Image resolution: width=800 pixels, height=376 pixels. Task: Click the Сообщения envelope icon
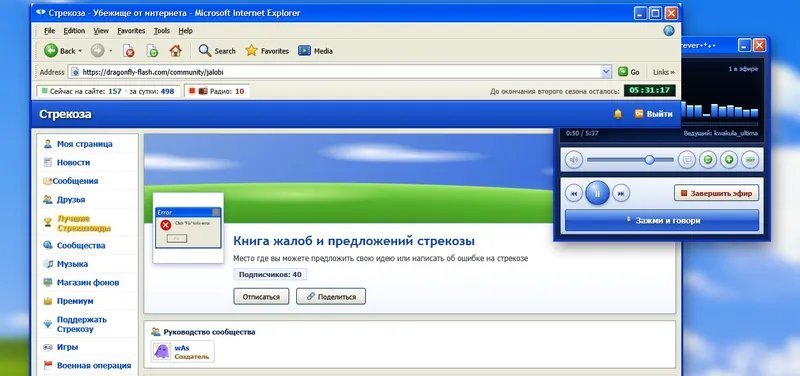click(x=48, y=181)
